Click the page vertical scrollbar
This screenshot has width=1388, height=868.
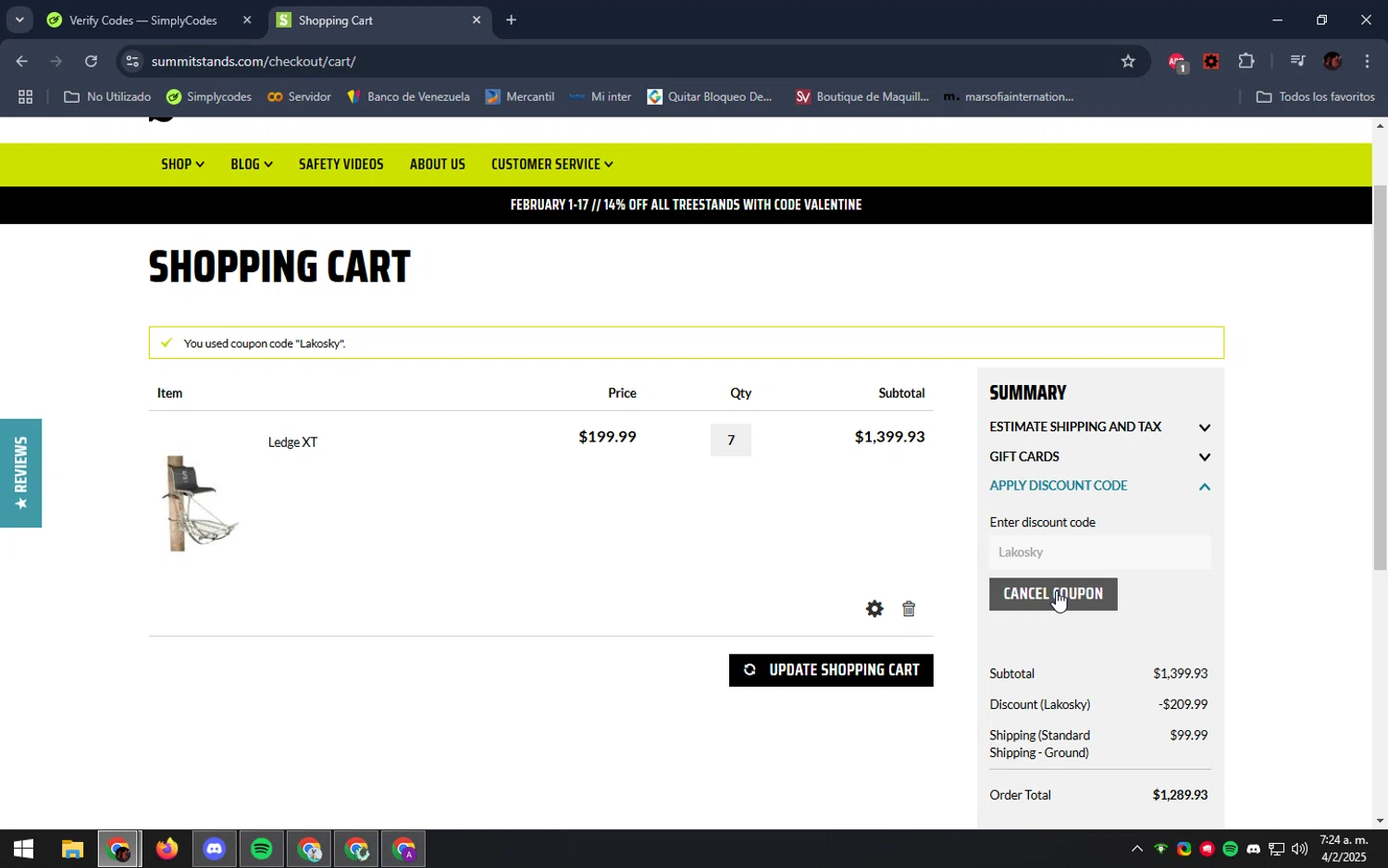[1380, 378]
